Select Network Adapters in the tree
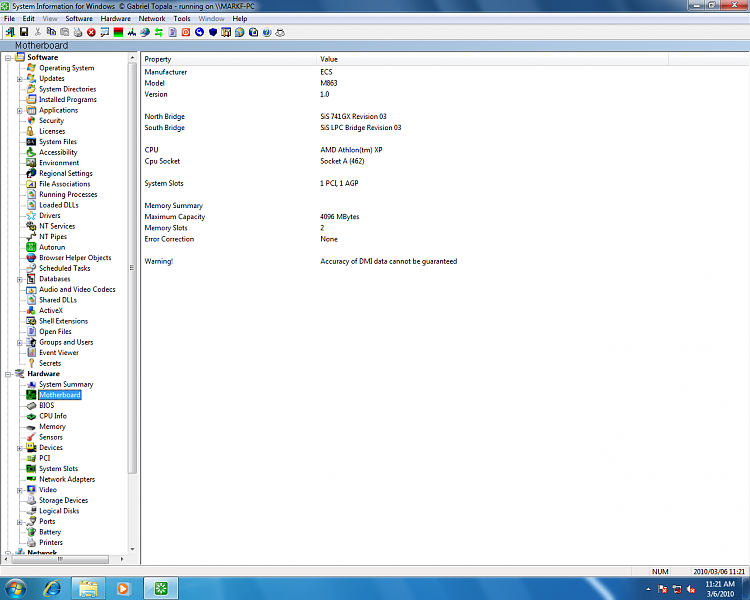This screenshot has width=750, height=600. click(67, 479)
